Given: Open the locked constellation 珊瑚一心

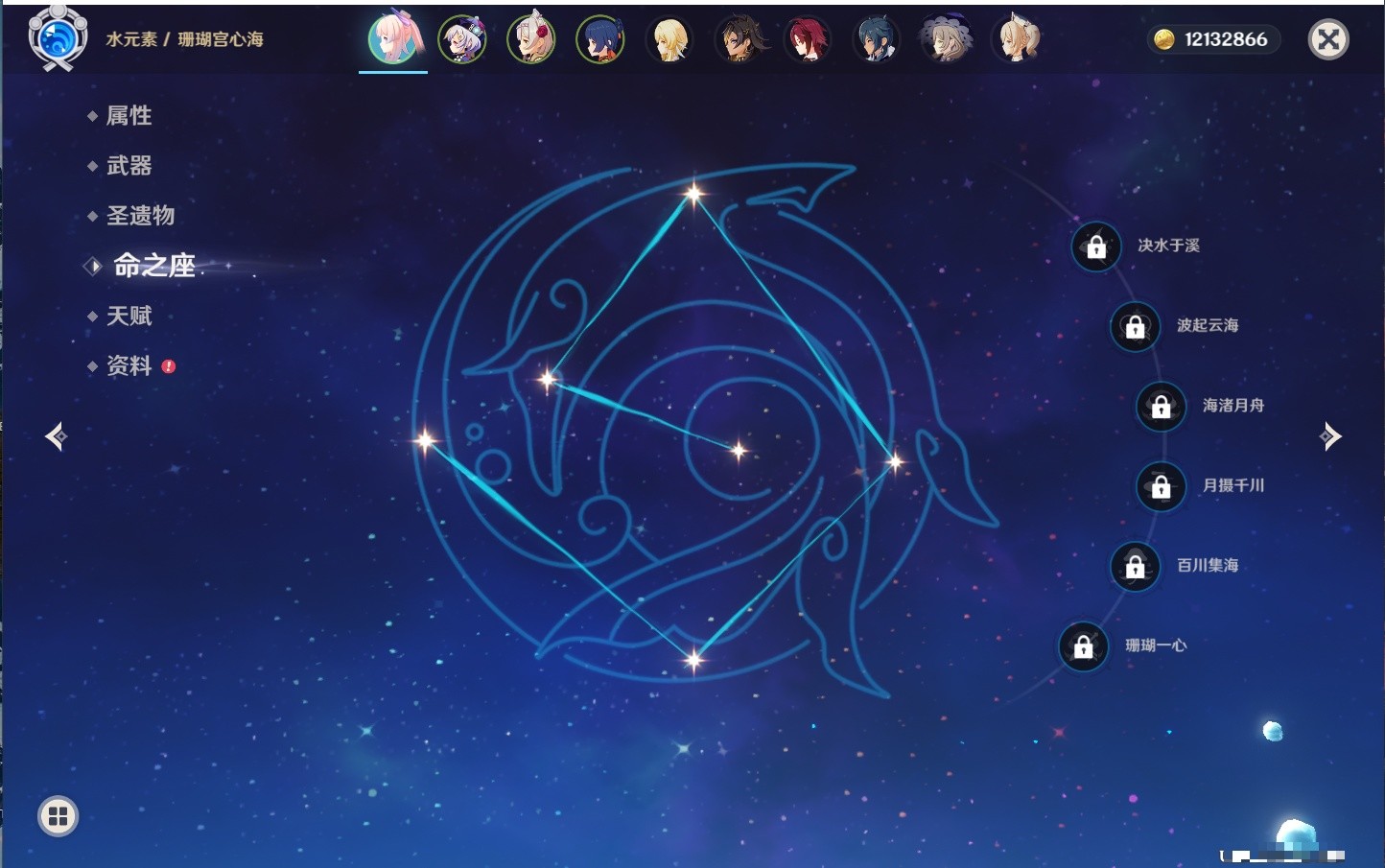Looking at the screenshot, I should (1083, 646).
